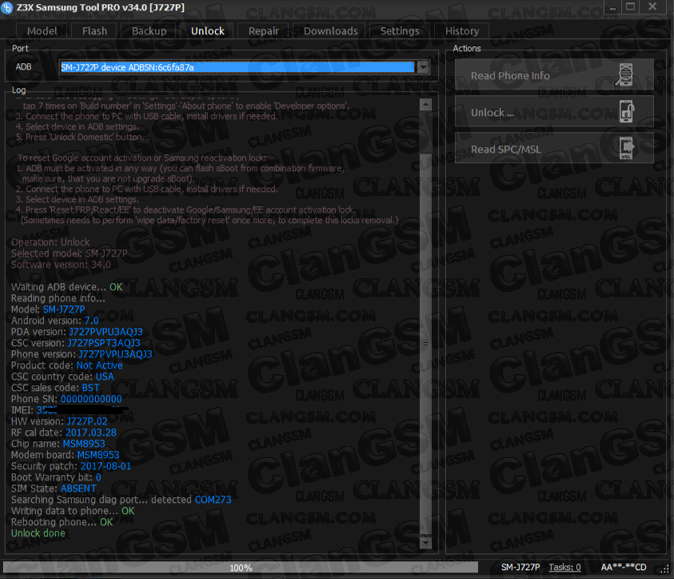Open the History tab
674x579 pixels.
(462, 31)
